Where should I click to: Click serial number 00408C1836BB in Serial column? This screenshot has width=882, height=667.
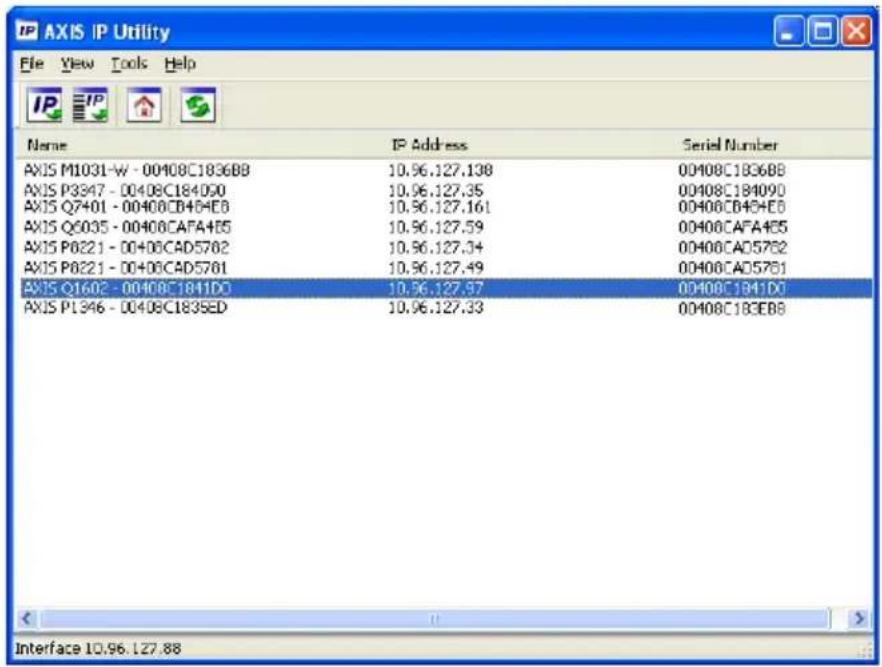(x=731, y=170)
